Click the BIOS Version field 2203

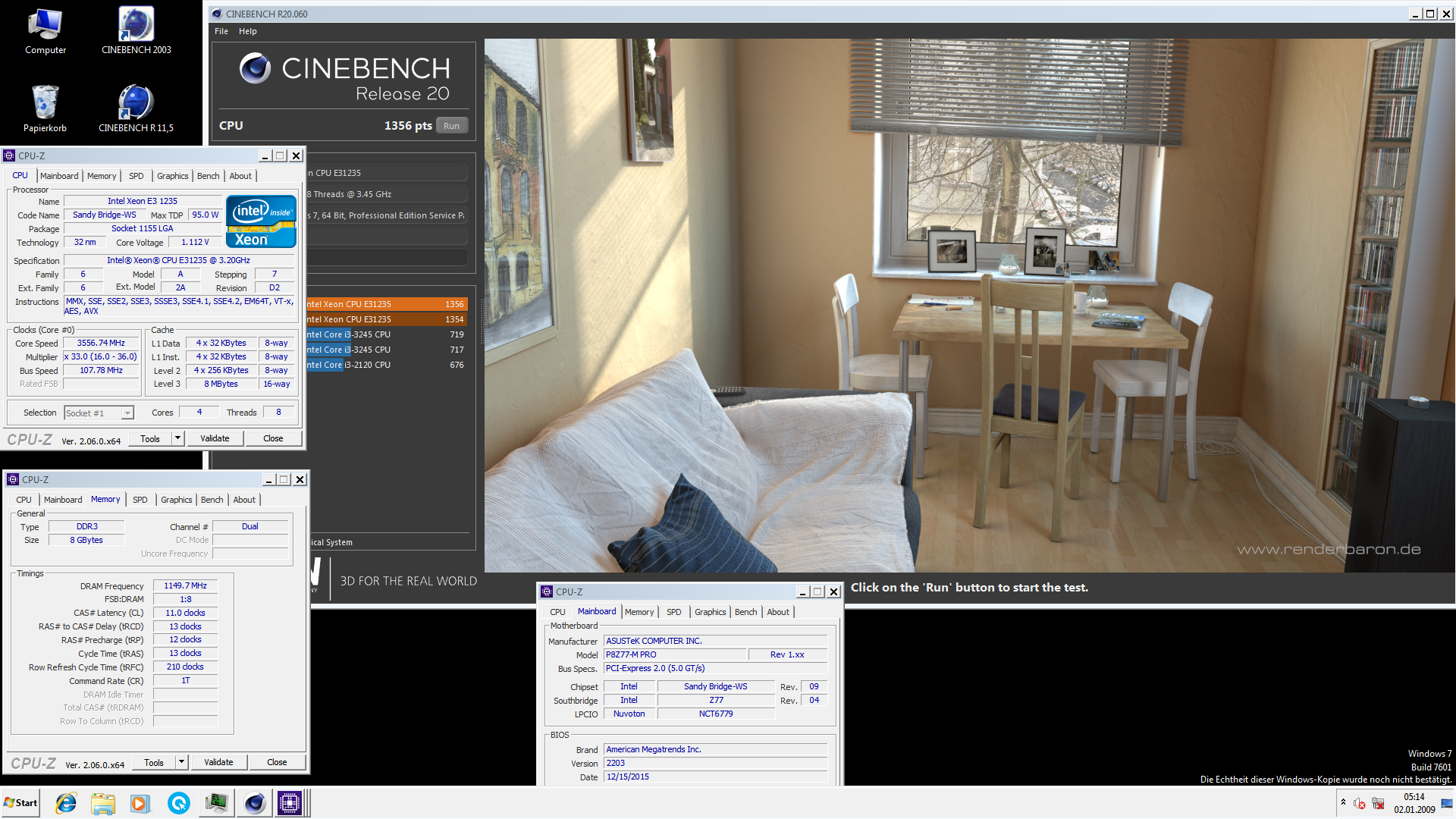click(715, 763)
